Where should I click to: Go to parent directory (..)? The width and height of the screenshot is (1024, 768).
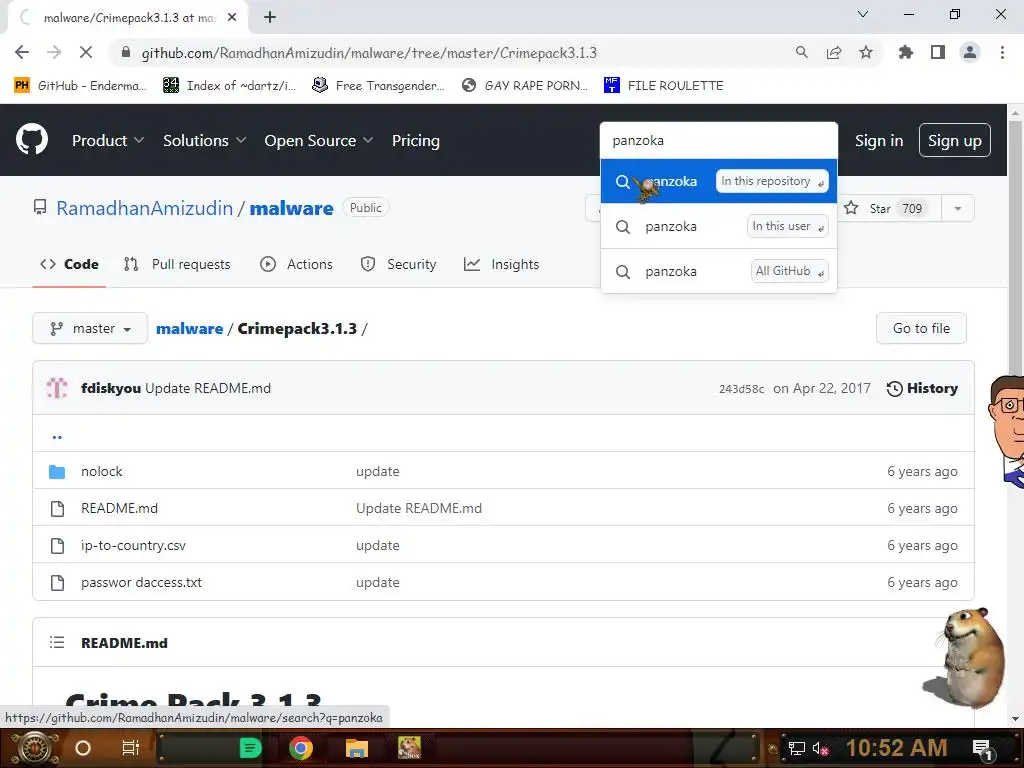(x=57, y=435)
